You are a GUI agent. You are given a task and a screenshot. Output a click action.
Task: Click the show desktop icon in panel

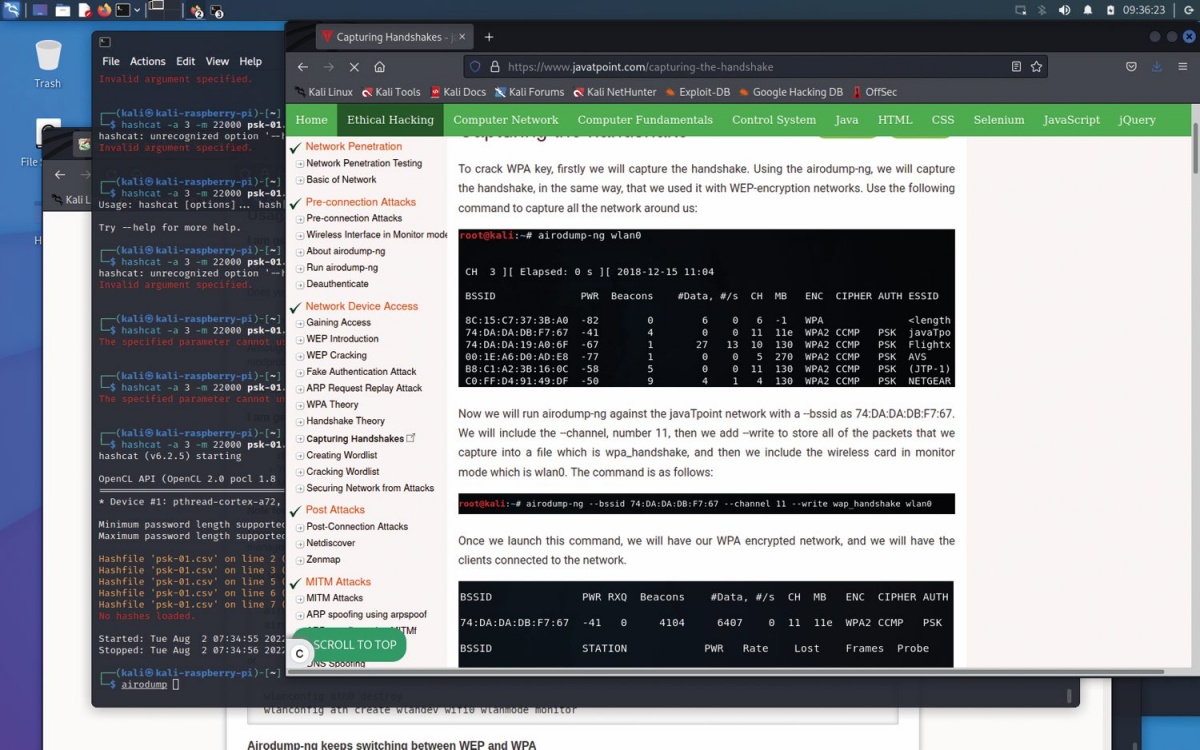pos(39,11)
